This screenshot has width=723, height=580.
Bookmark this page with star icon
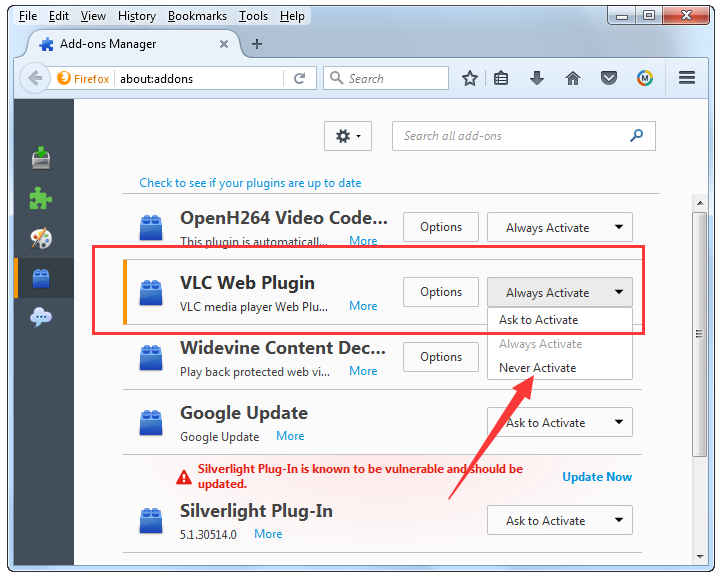pyautogui.click(x=470, y=78)
